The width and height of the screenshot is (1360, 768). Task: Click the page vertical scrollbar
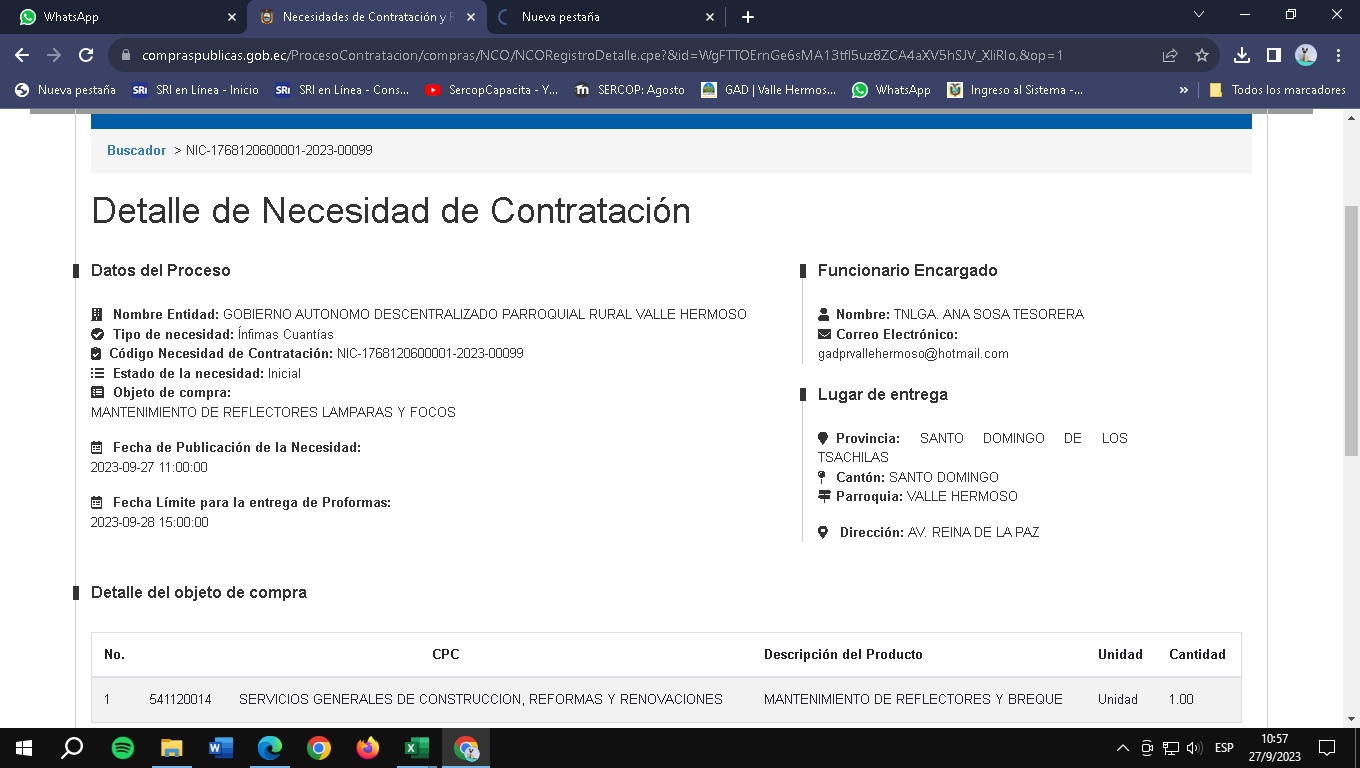coord(1351,330)
